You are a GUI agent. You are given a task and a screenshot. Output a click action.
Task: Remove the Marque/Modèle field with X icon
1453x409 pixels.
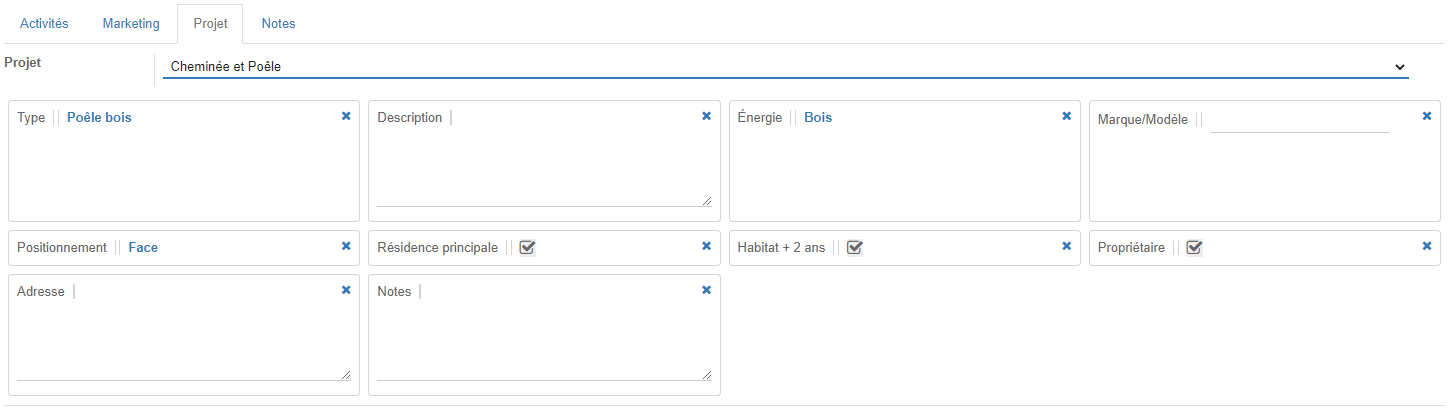(x=1427, y=116)
